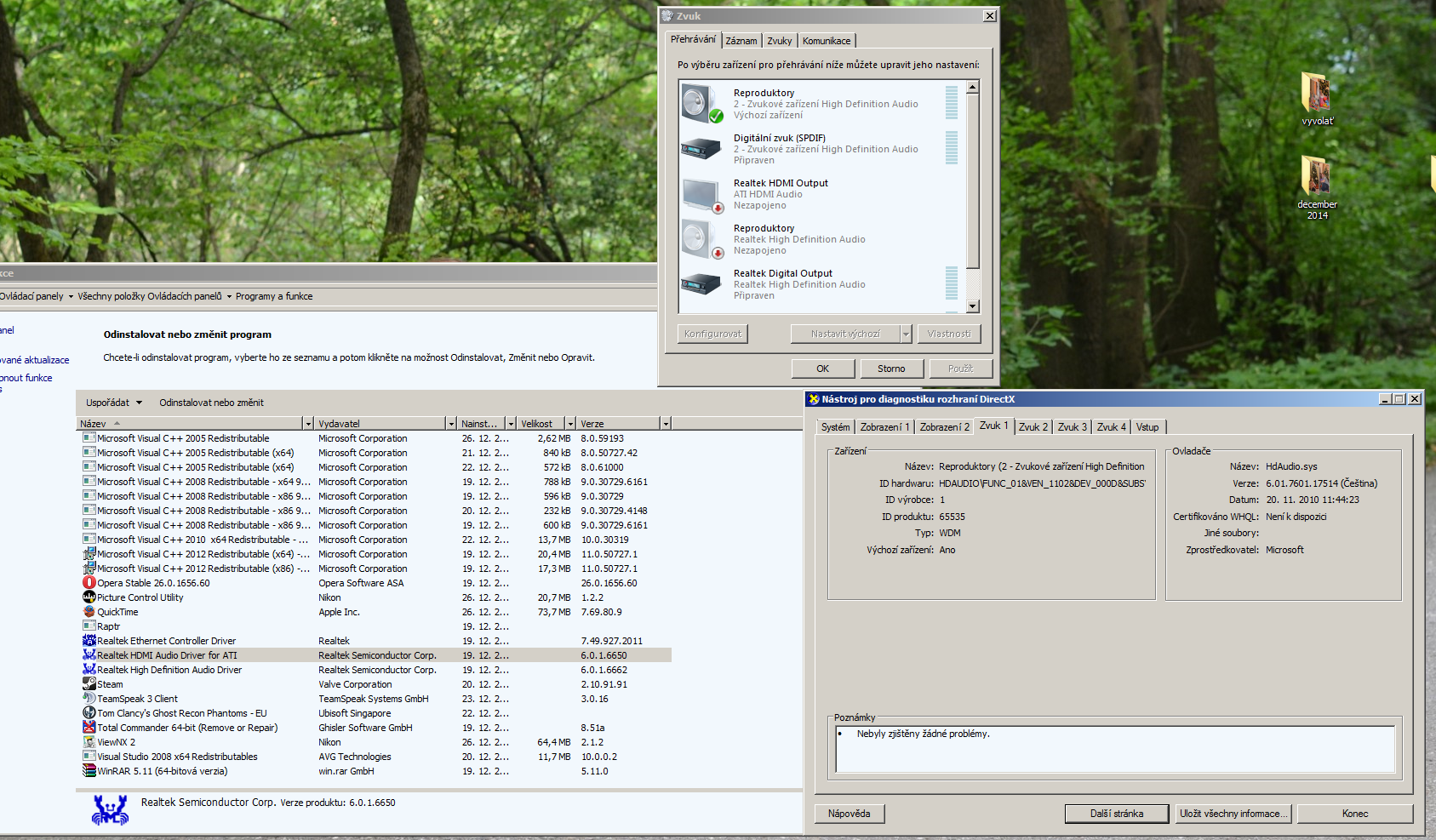Switch to the Záznam tab in Zvuk

pos(741,41)
